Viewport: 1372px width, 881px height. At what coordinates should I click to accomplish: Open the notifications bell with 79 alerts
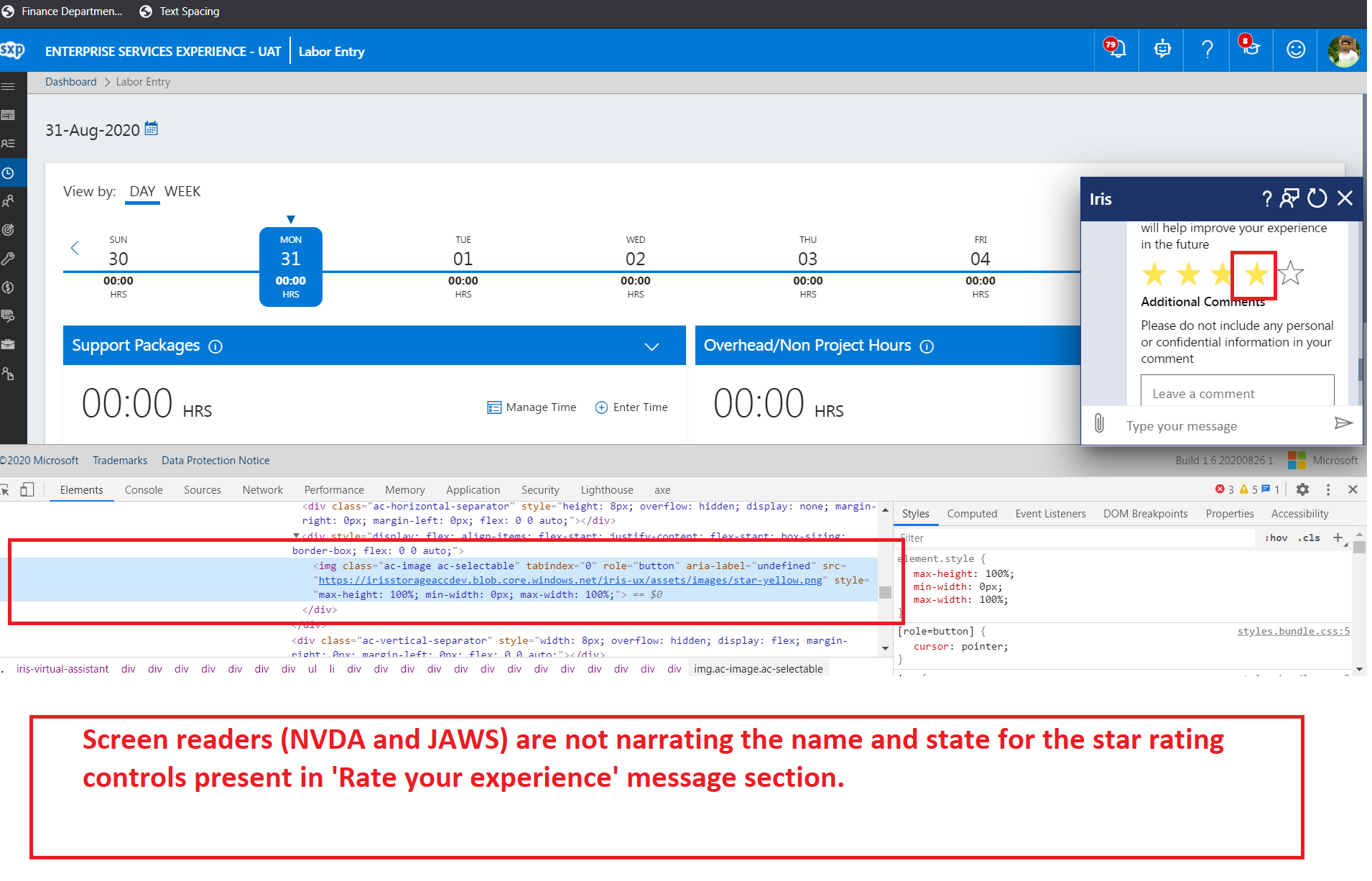click(1114, 49)
